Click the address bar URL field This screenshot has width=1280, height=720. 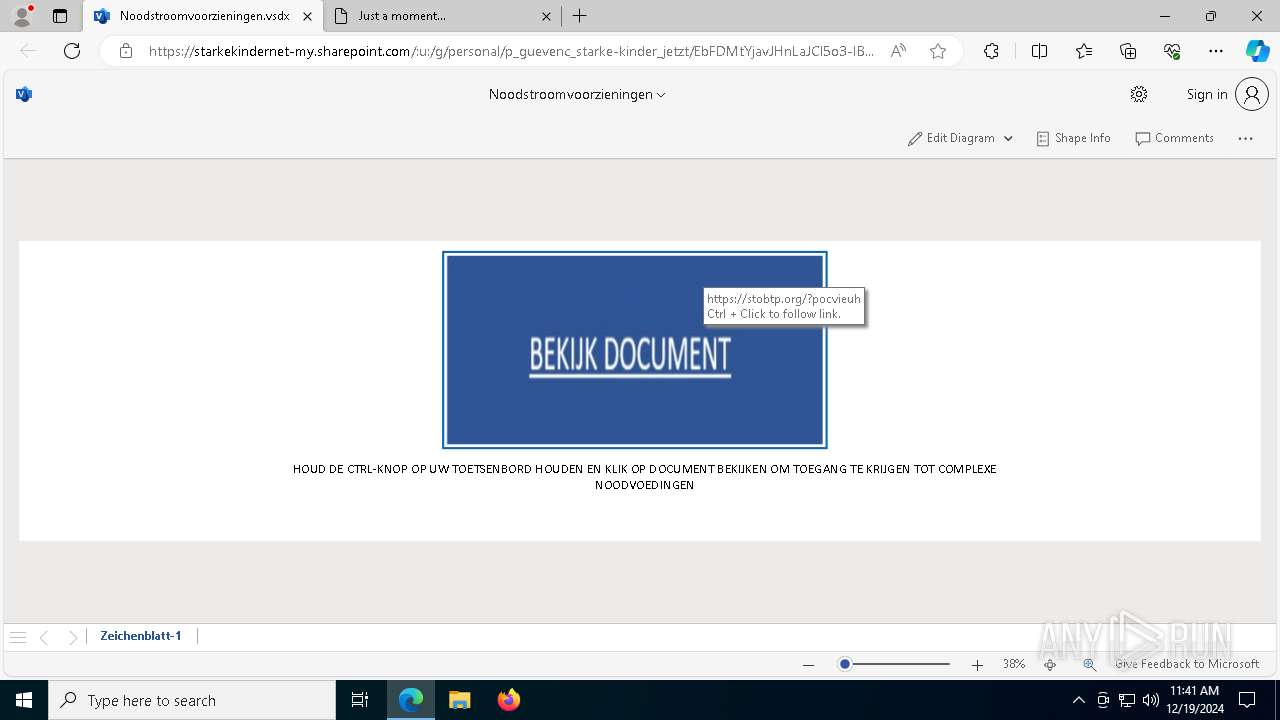[x=511, y=51]
